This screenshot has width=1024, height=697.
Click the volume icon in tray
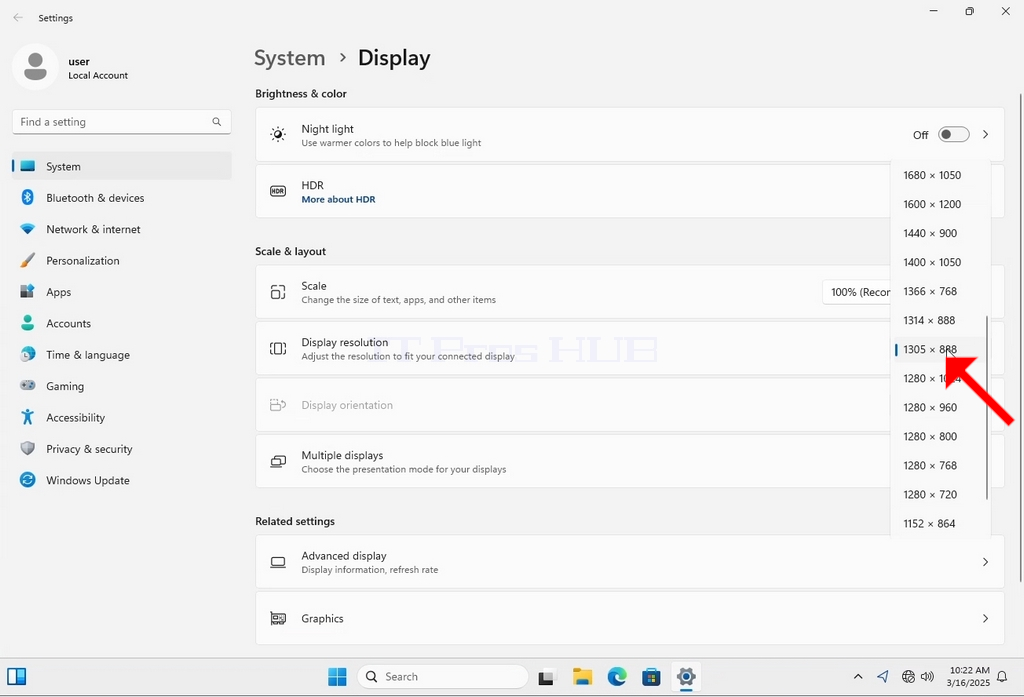pos(927,677)
